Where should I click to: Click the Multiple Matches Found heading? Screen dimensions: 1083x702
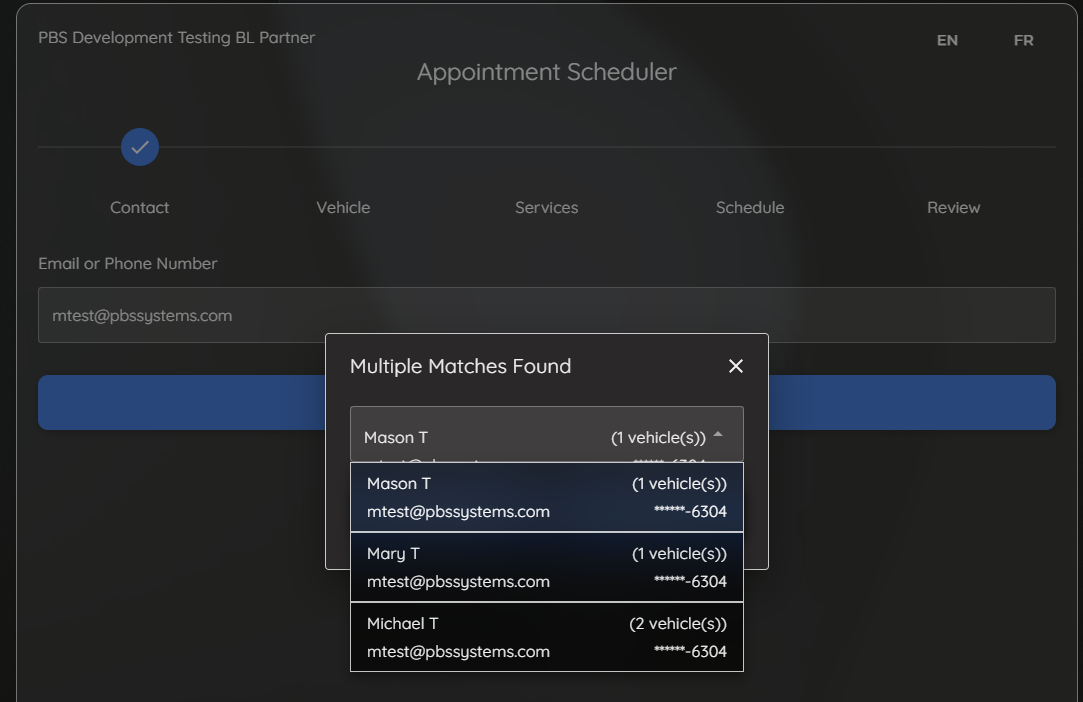[x=460, y=366]
